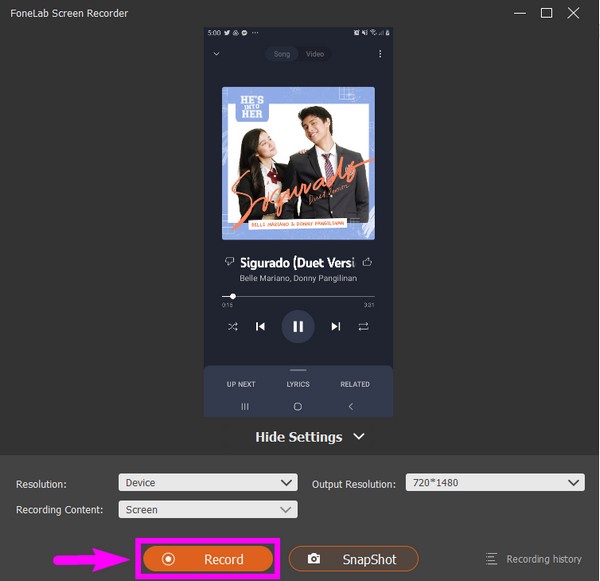Screen dimensions: 600x581
Task: Like the song with thumbs-up icon
Action: pos(367,262)
